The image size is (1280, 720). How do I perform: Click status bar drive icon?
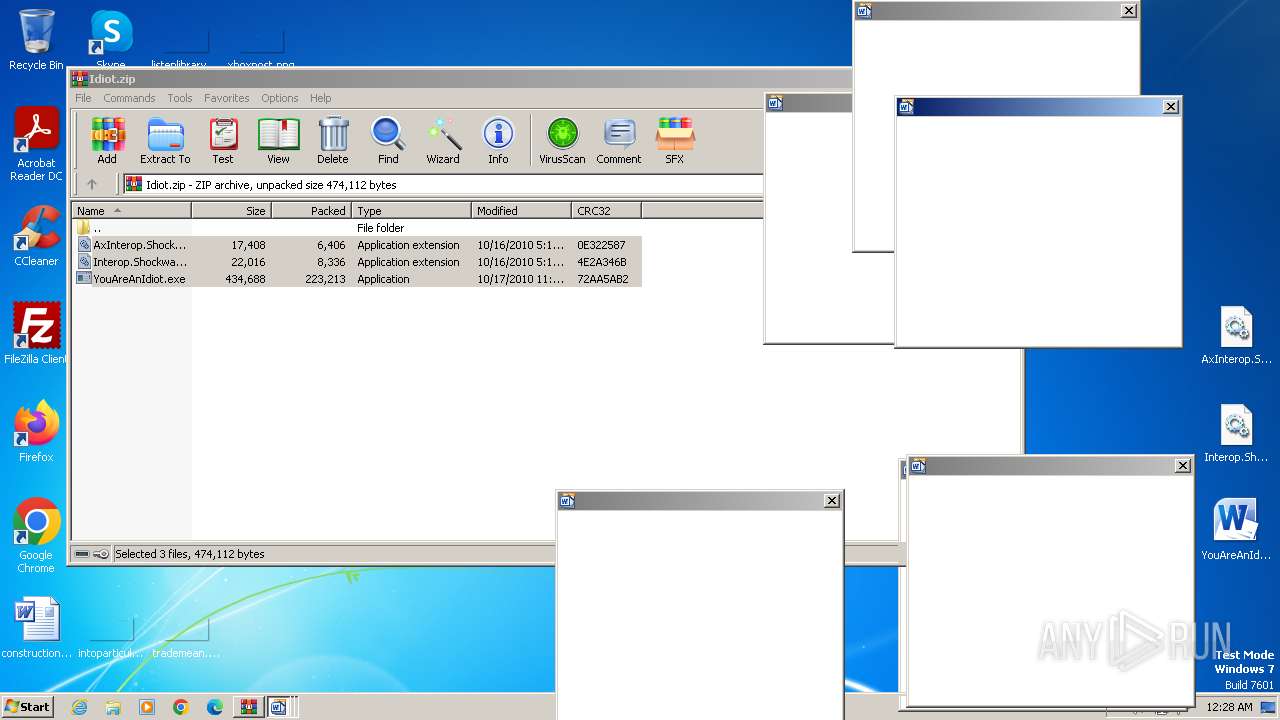pos(82,554)
